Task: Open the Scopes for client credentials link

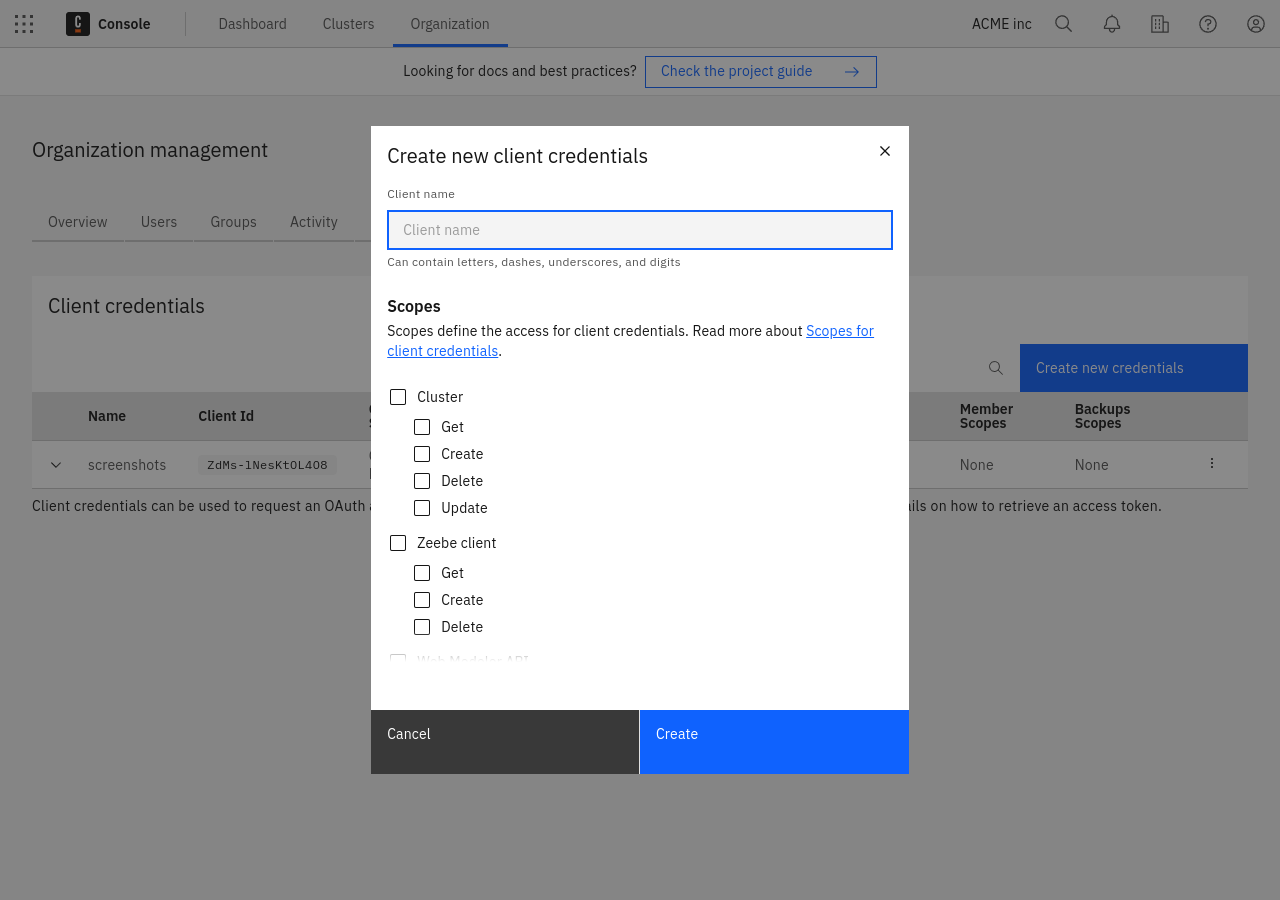Action: pos(839,331)
